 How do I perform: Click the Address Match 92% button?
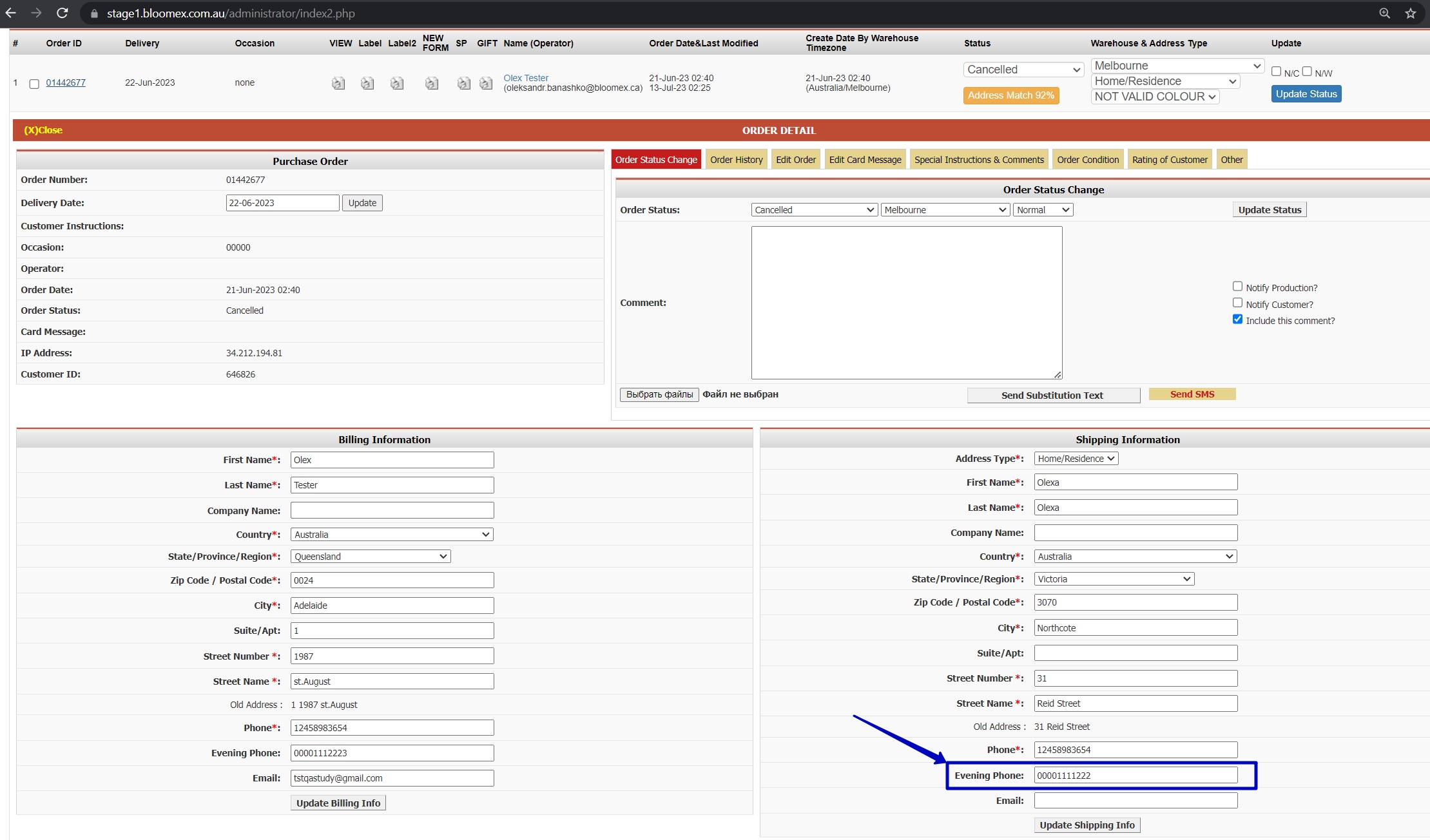click(x=1011, y=95)
